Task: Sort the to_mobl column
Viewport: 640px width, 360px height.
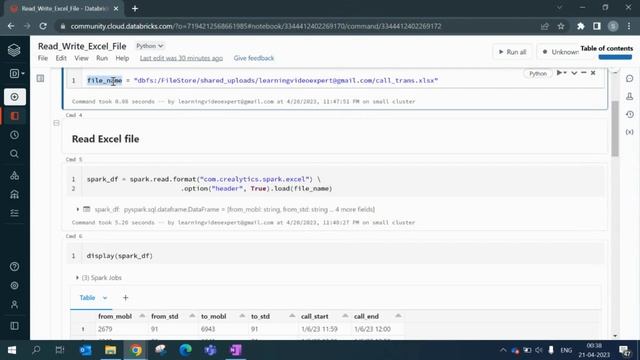Action: tap(242, 316)
